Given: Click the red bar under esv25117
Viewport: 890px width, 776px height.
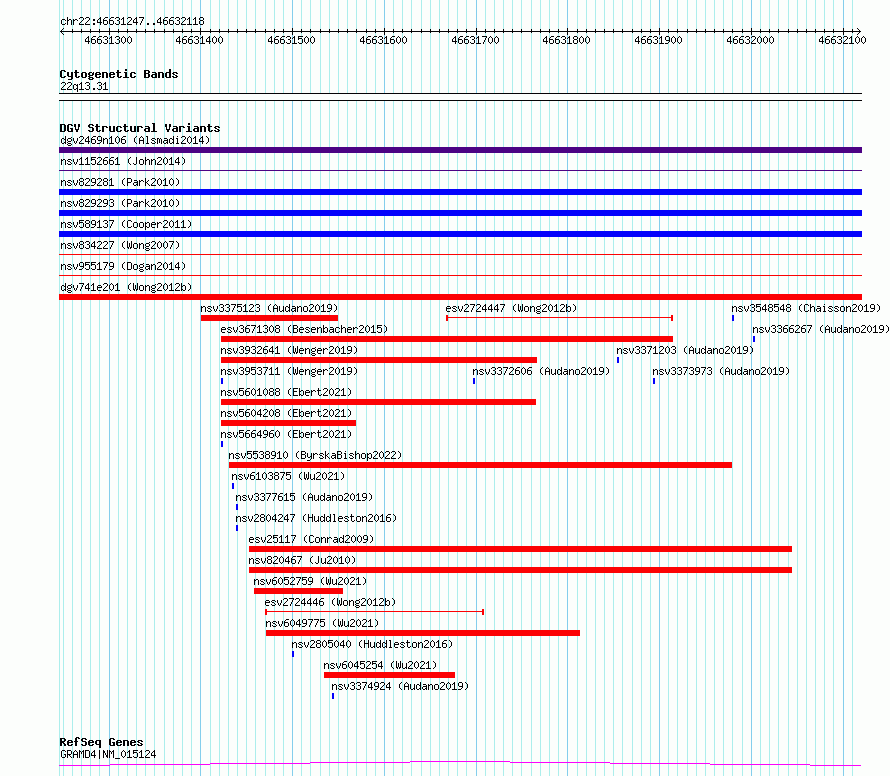Looking at the screenshot, I should click(520, 549).
